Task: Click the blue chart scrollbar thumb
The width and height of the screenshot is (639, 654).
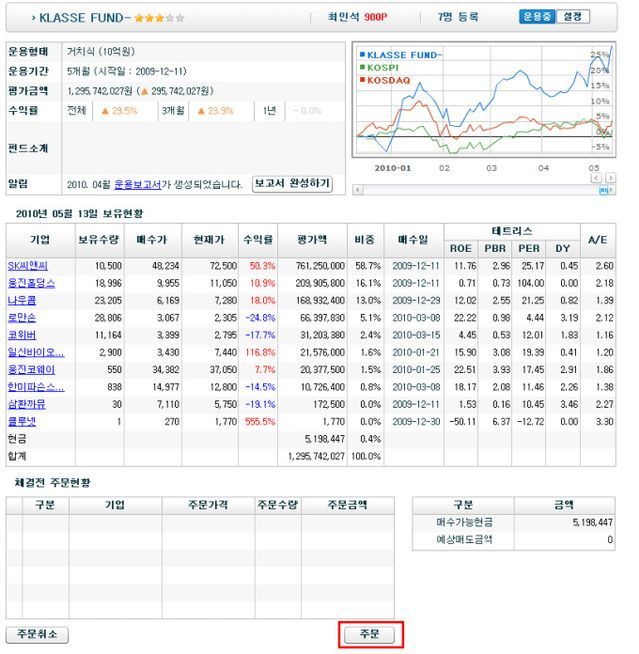Action: [604, 190]
